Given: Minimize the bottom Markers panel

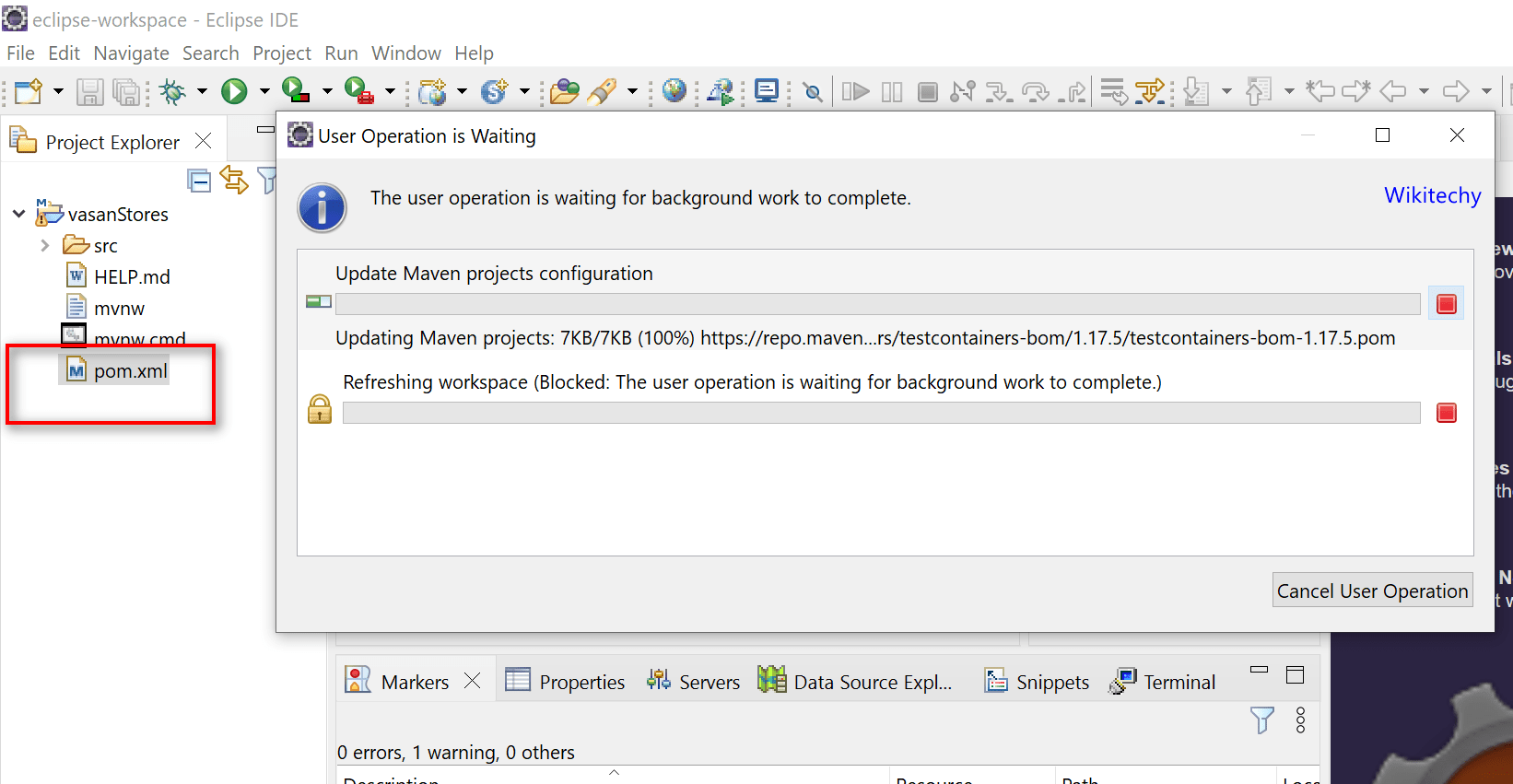Looking at the screenshot, I should point(1259,670).
